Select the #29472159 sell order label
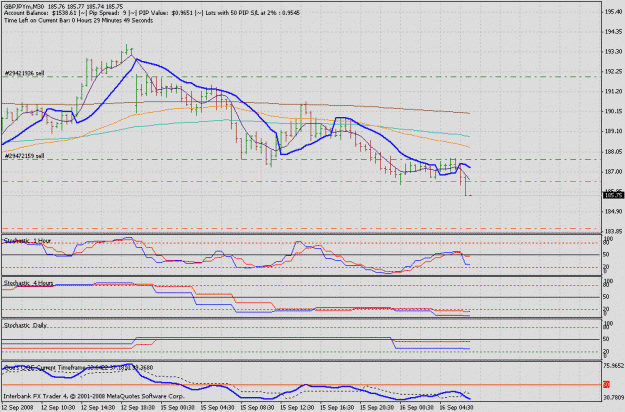This screenshot has height=412, width=625. pos(24,156)
